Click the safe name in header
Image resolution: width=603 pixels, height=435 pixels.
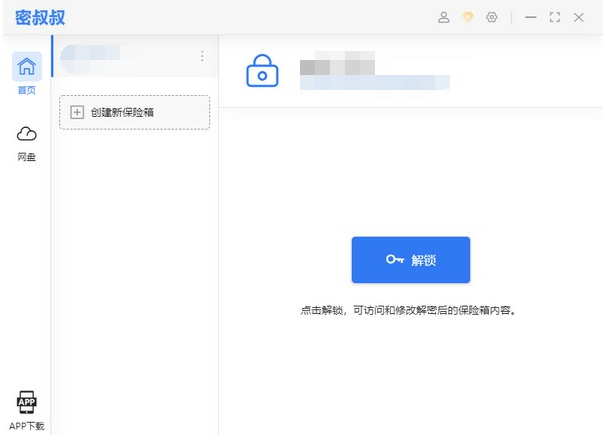pyautogui.click(x=337, y=66)
